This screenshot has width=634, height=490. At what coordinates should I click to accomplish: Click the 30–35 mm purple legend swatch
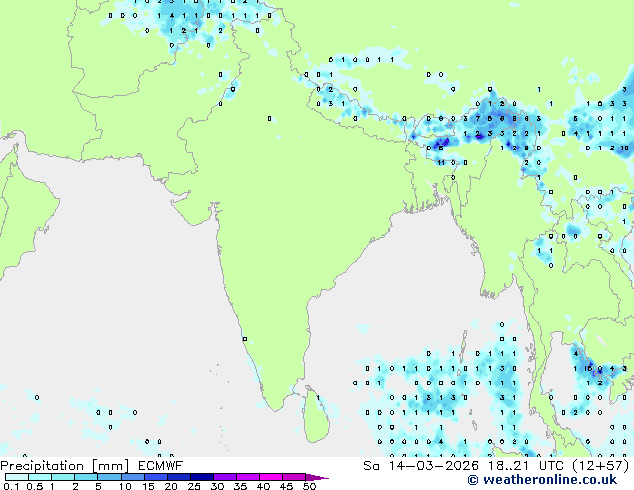click(x=225, y=477)
